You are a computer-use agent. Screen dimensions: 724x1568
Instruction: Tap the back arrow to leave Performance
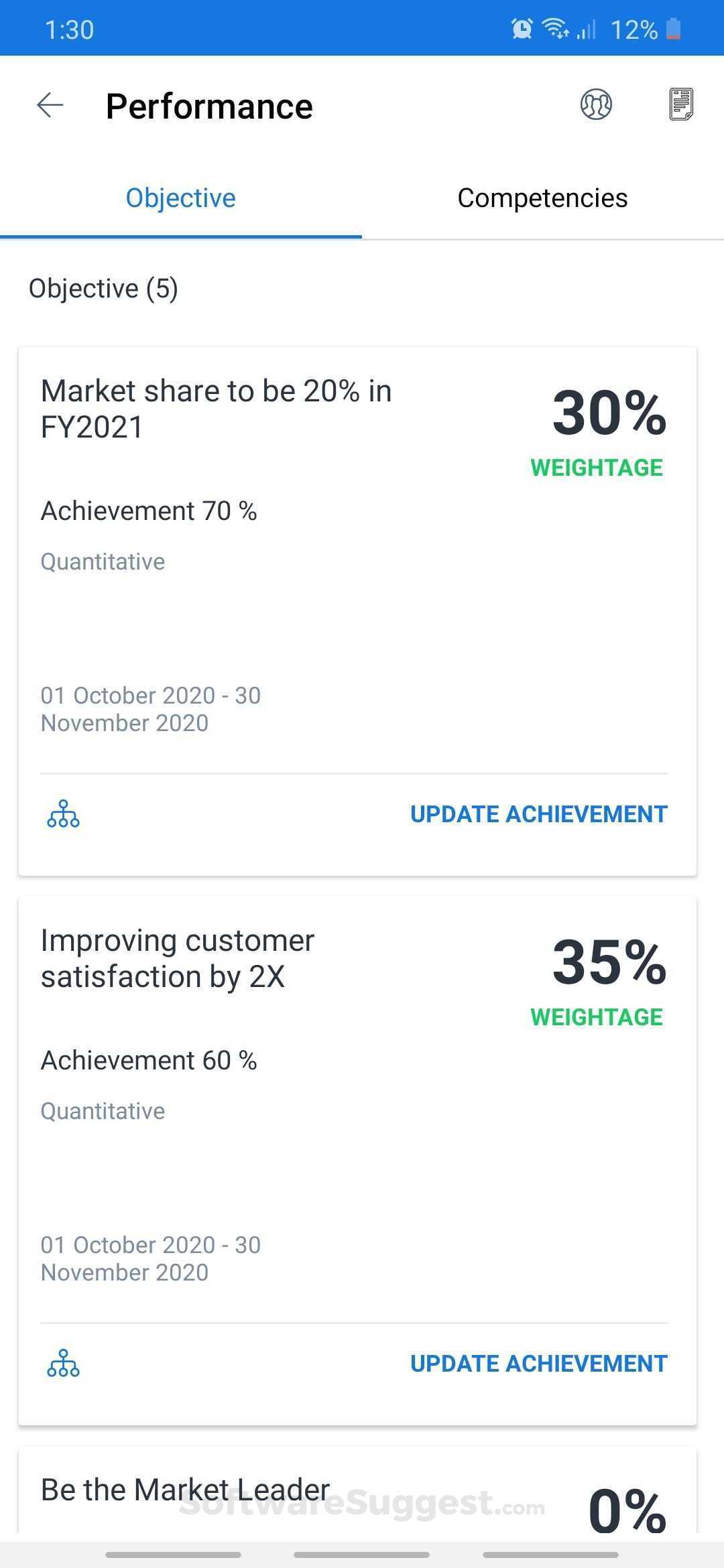[x=49, y=105]
